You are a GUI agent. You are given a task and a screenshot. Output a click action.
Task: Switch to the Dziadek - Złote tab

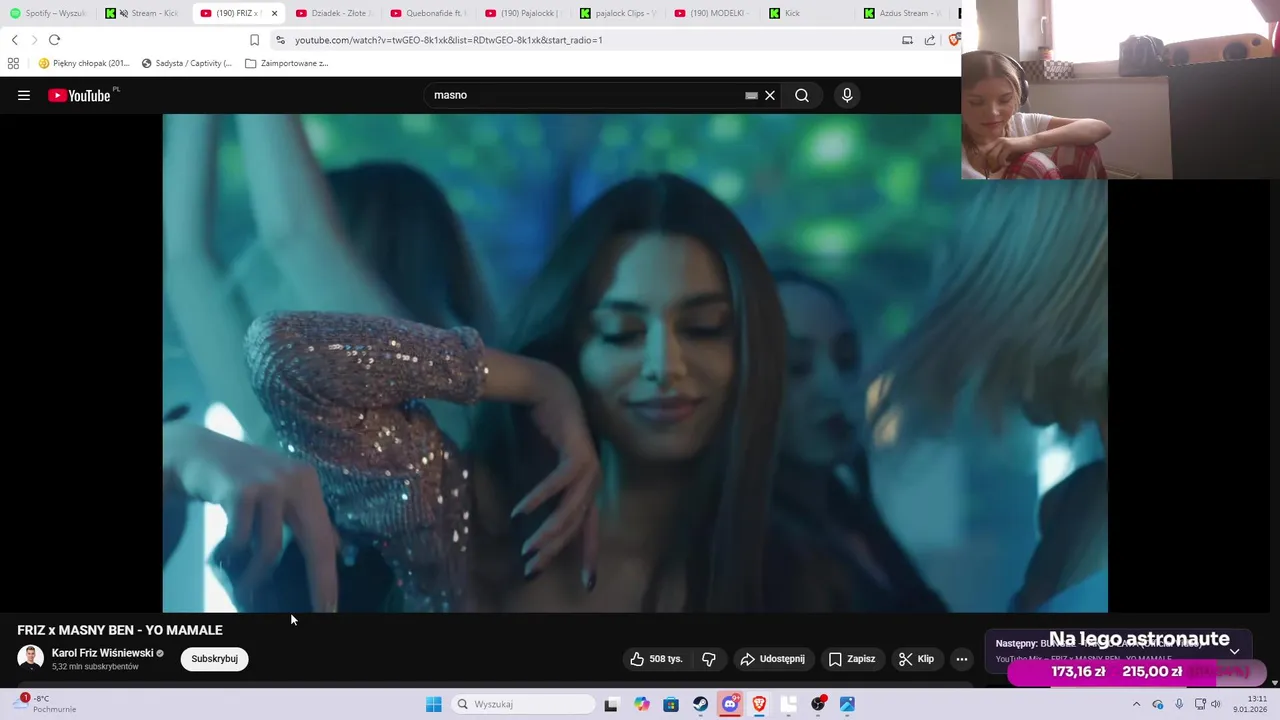[x=334, y=13]
